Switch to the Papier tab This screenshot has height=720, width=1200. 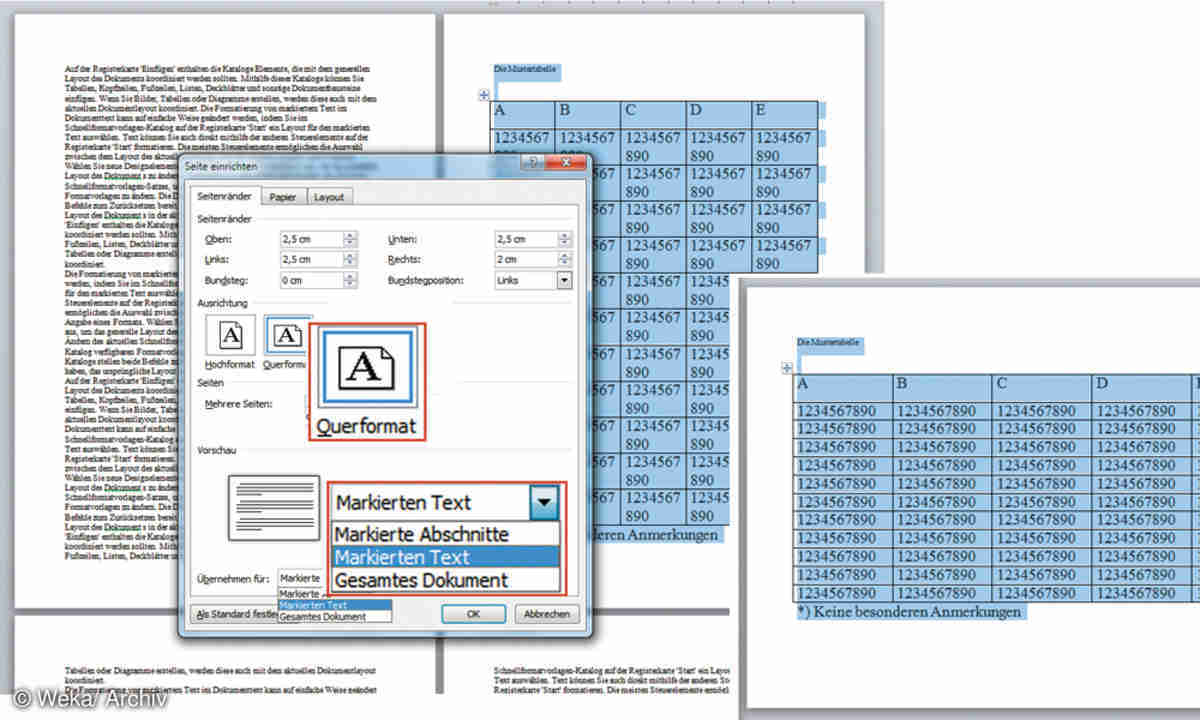tap(283, 197)
